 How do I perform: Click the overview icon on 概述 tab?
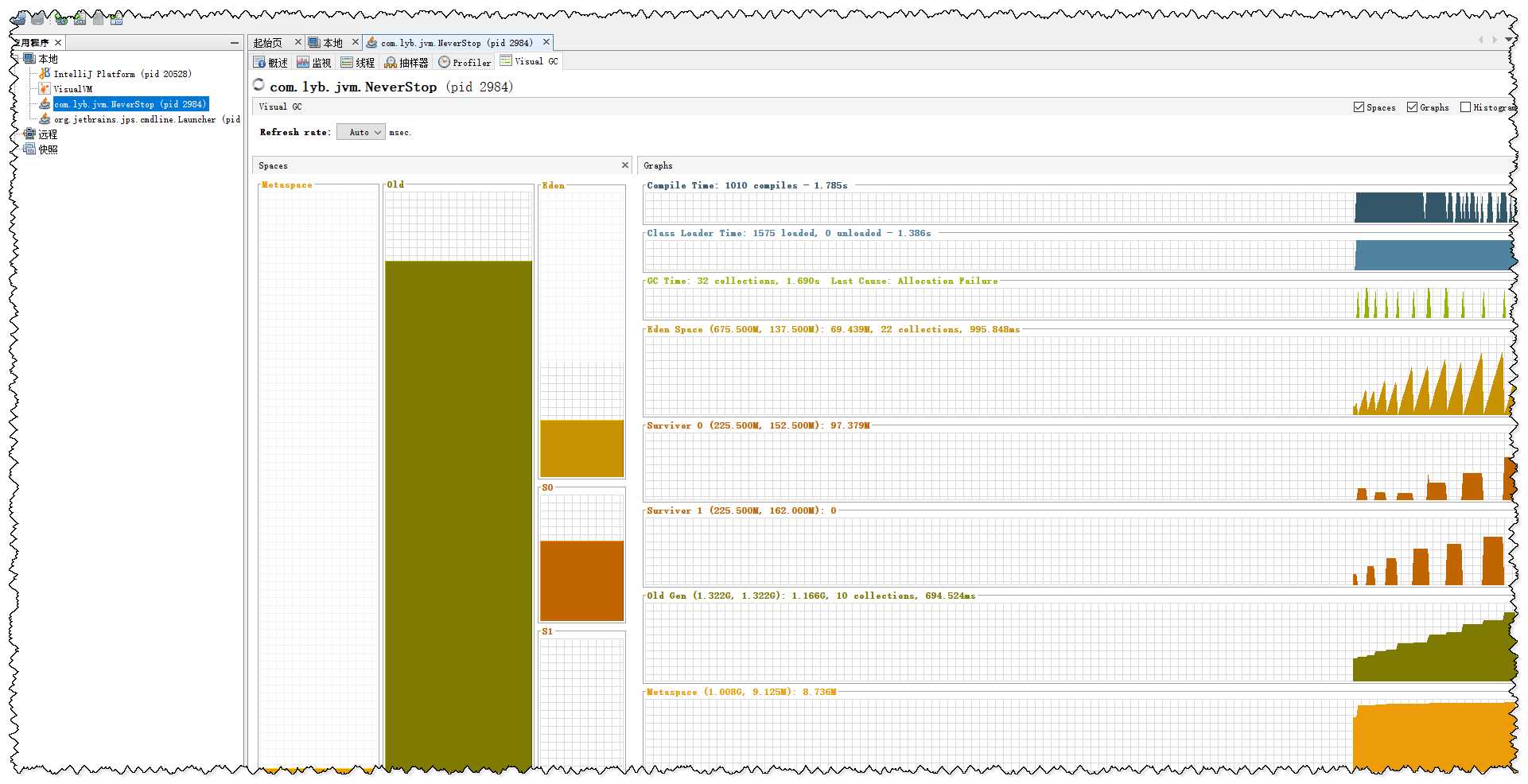tap(259, 62)
